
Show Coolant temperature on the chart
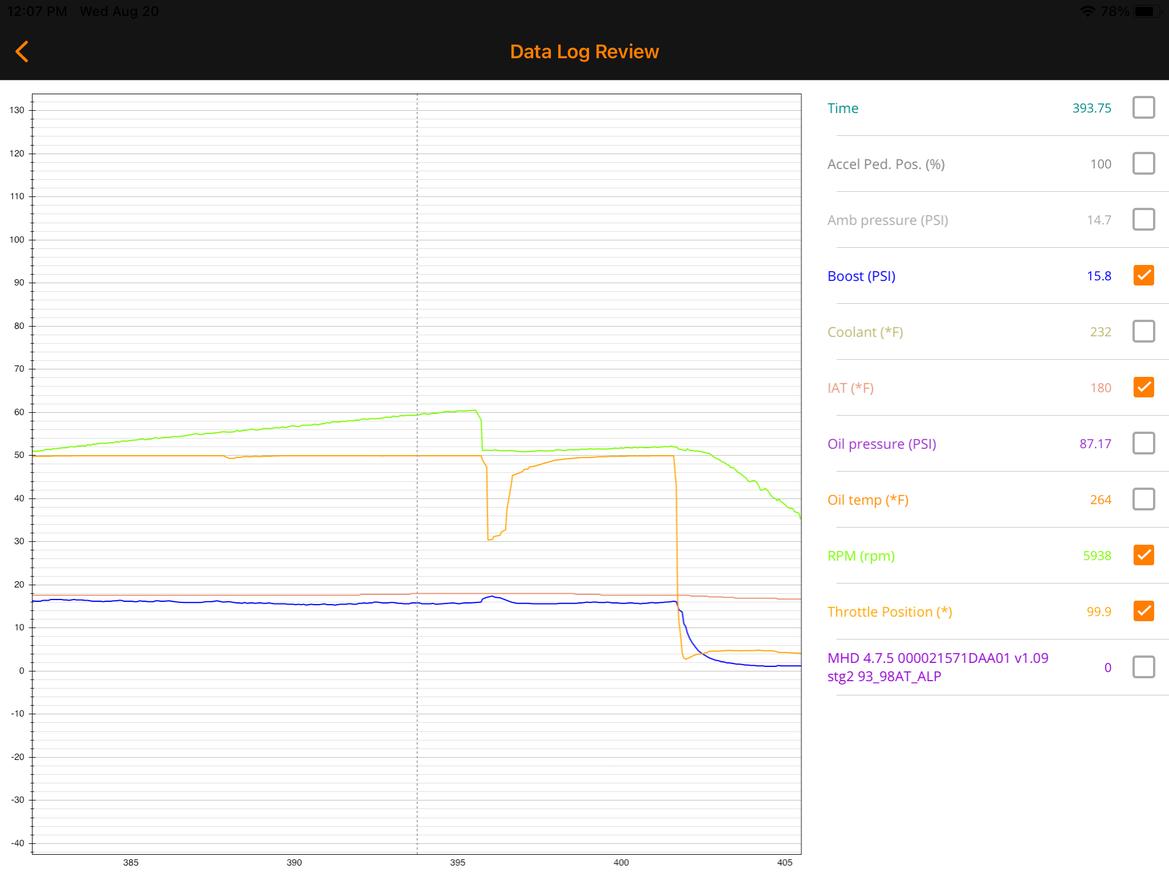click(x=1143, y=331)
